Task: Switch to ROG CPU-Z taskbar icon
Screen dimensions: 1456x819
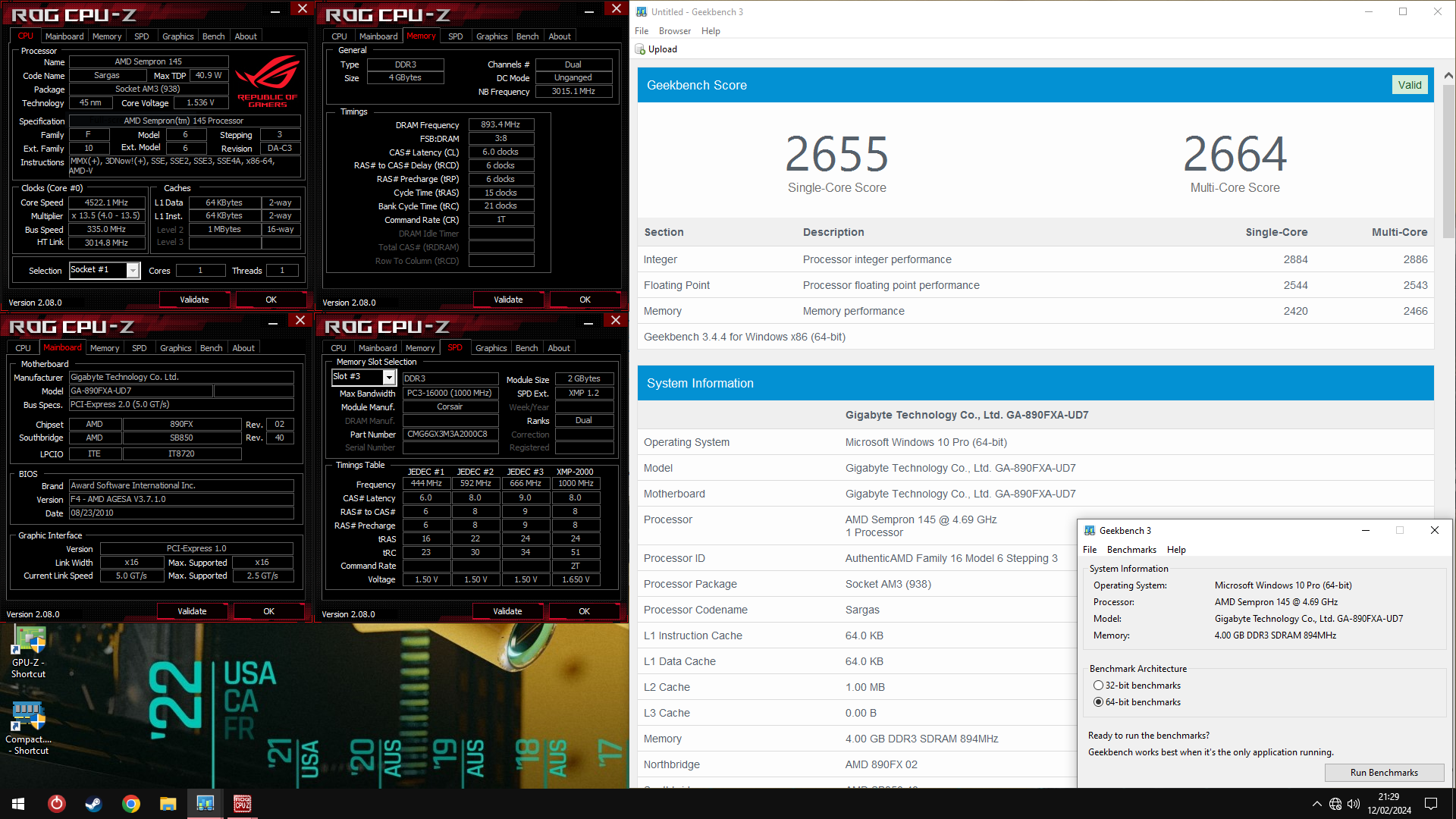Action: (x=243, y=804)
